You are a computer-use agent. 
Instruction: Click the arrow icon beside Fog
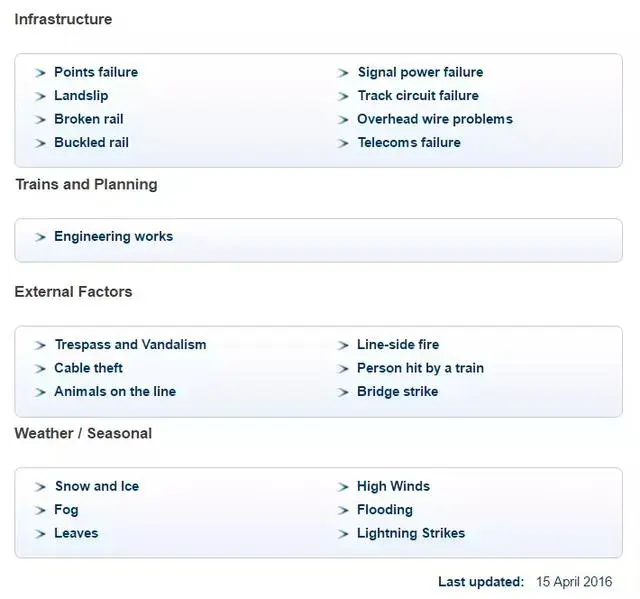pos(40,510)
